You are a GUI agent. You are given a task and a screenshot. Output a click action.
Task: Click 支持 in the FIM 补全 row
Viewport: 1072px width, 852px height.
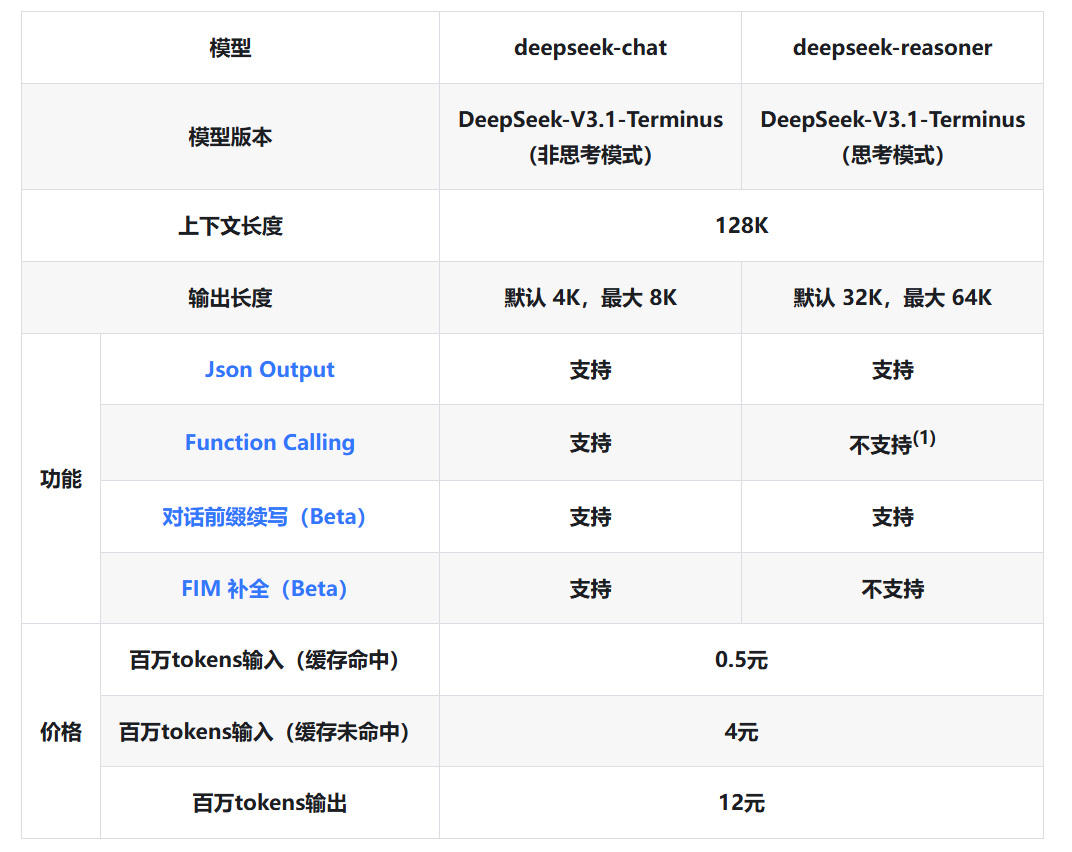pyautogui.click(x=590, y=588)
